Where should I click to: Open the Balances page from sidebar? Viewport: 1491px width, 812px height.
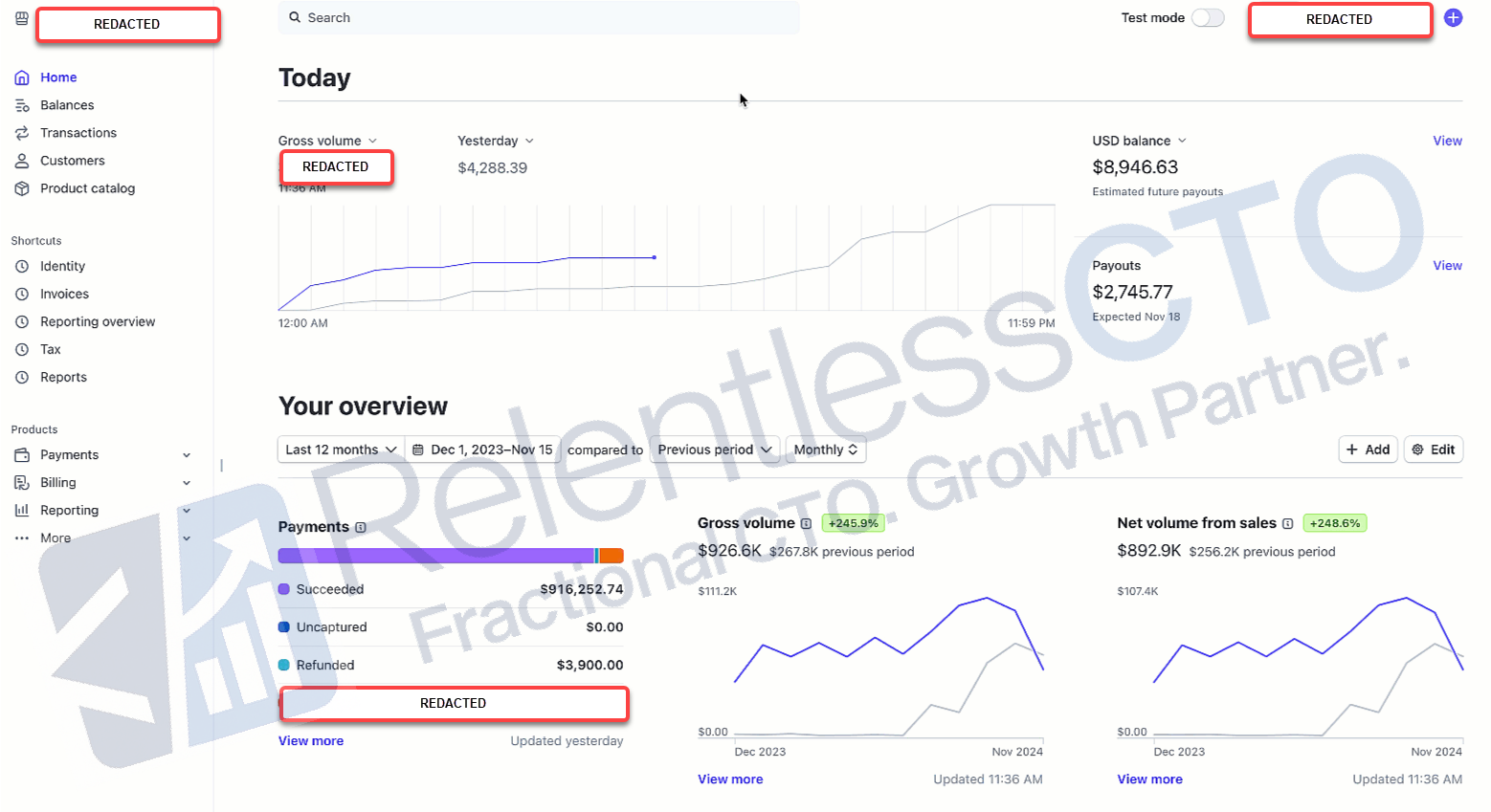(x=67, y=104)
